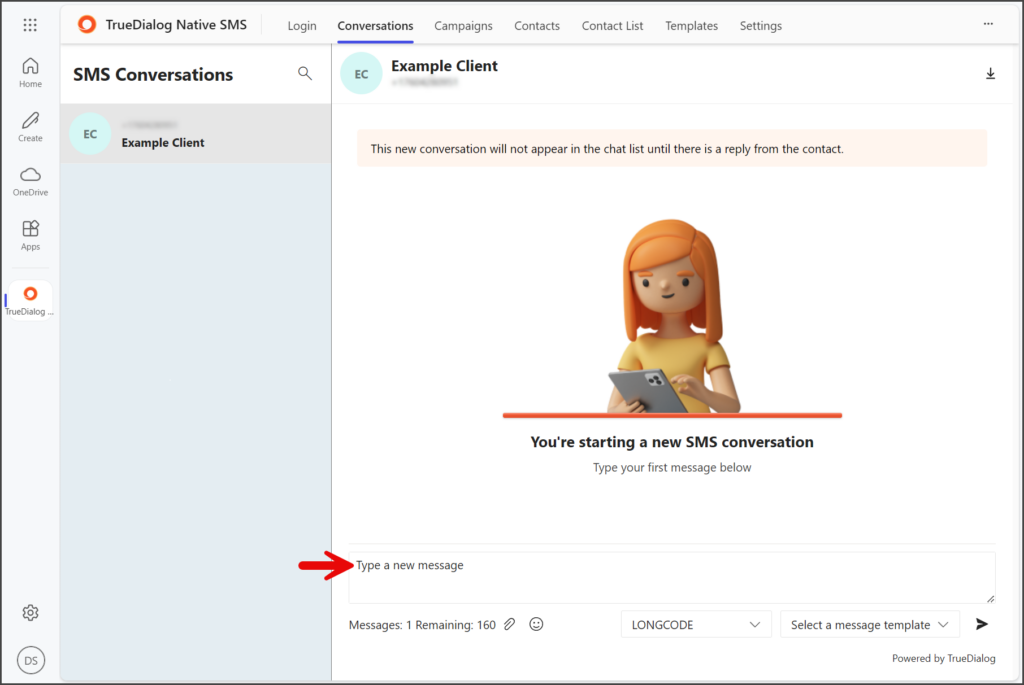Click the TrueDialog Native SMS title
This screenshot has width=1024, height=685.
tap(176, 25)
